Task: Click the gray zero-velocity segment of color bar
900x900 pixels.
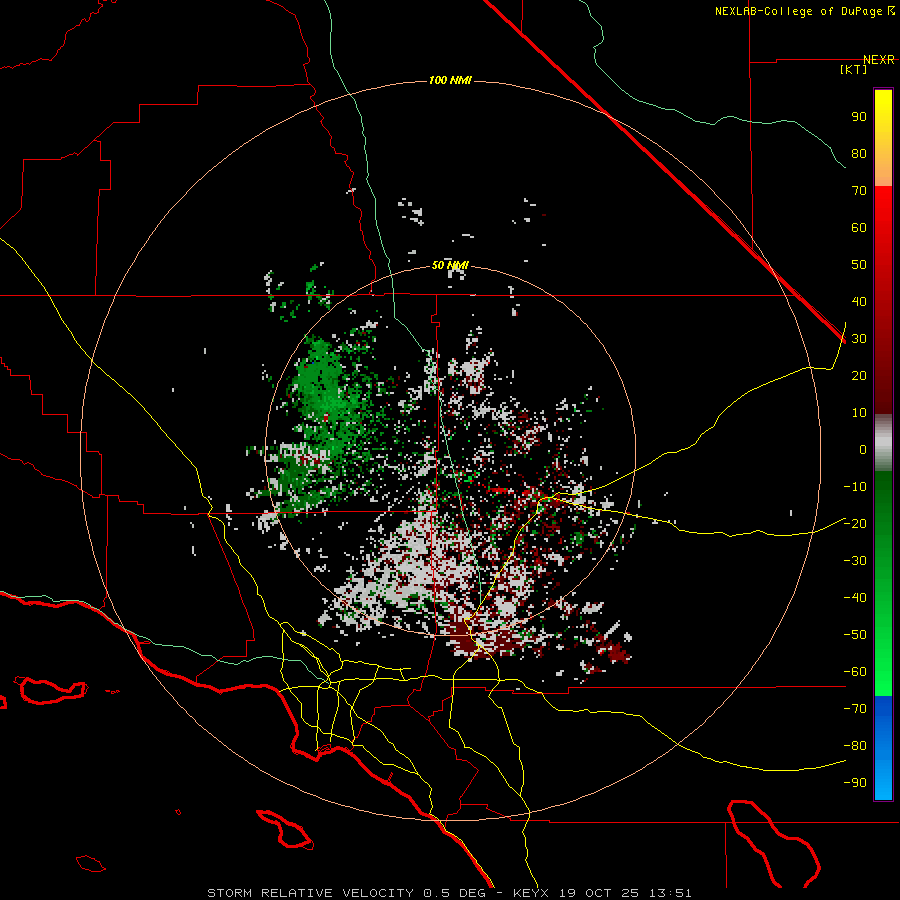Action: tap(883, 443)
